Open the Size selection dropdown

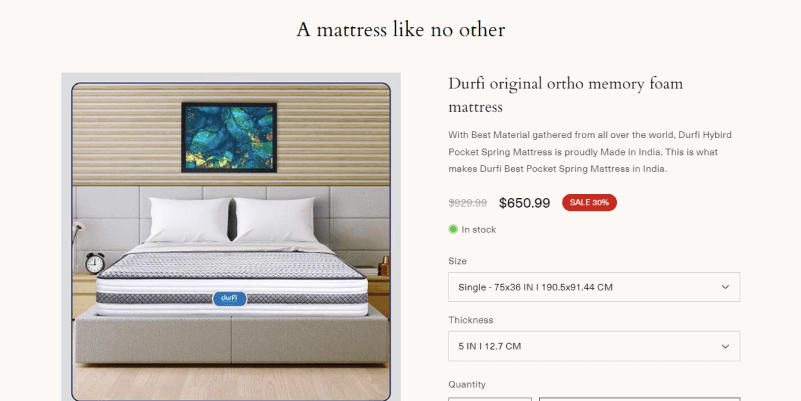click(594, 287)
